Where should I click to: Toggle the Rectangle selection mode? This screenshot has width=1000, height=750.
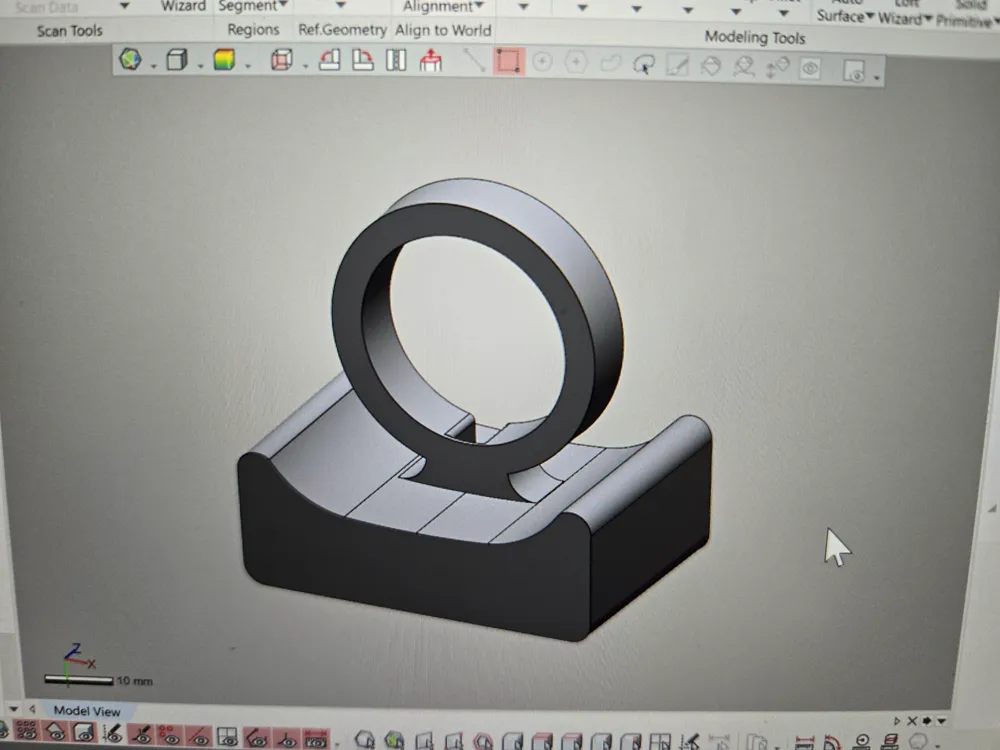click(508, 61)
